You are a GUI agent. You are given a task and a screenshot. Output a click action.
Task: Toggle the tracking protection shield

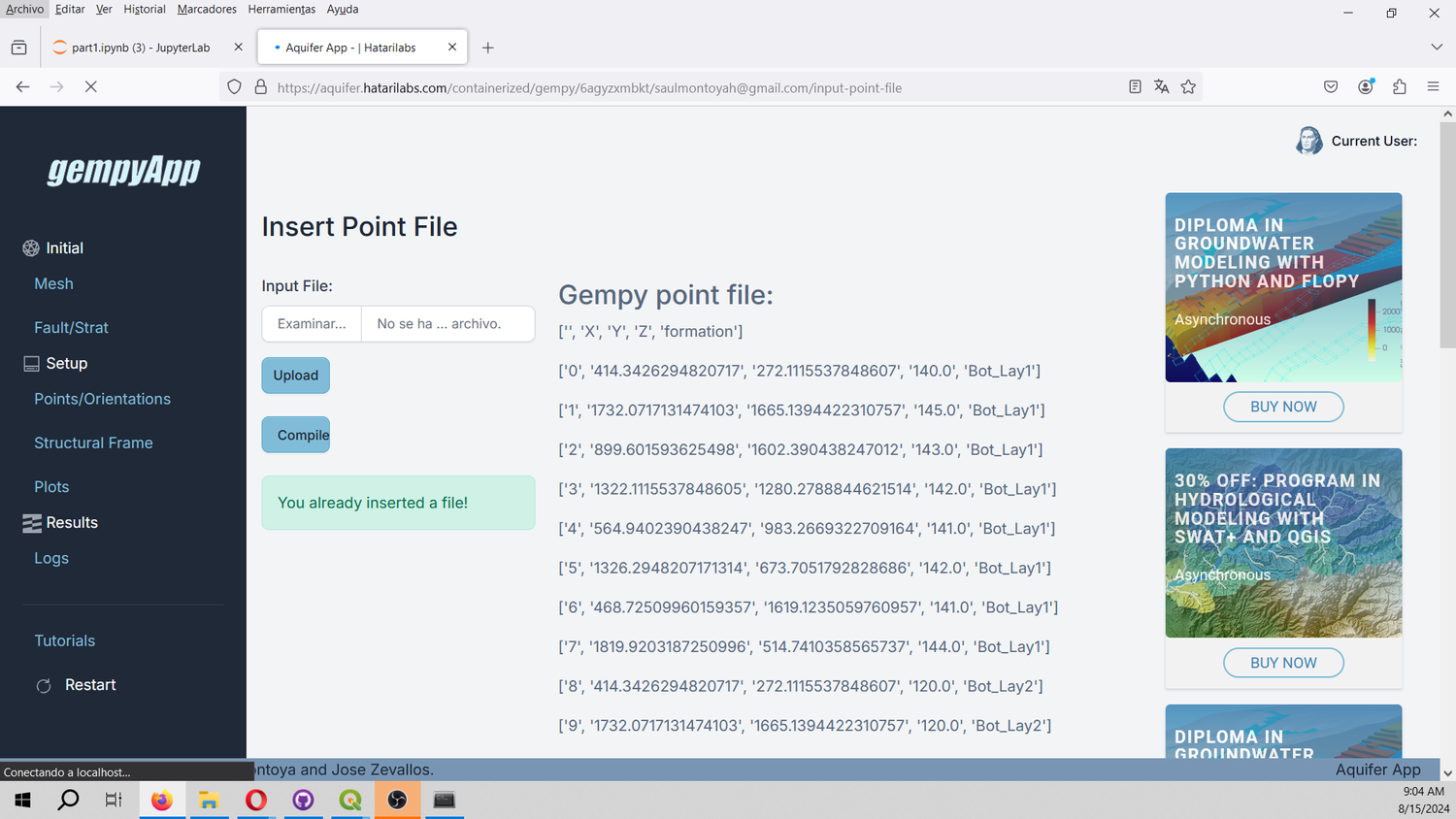point(234,86)
